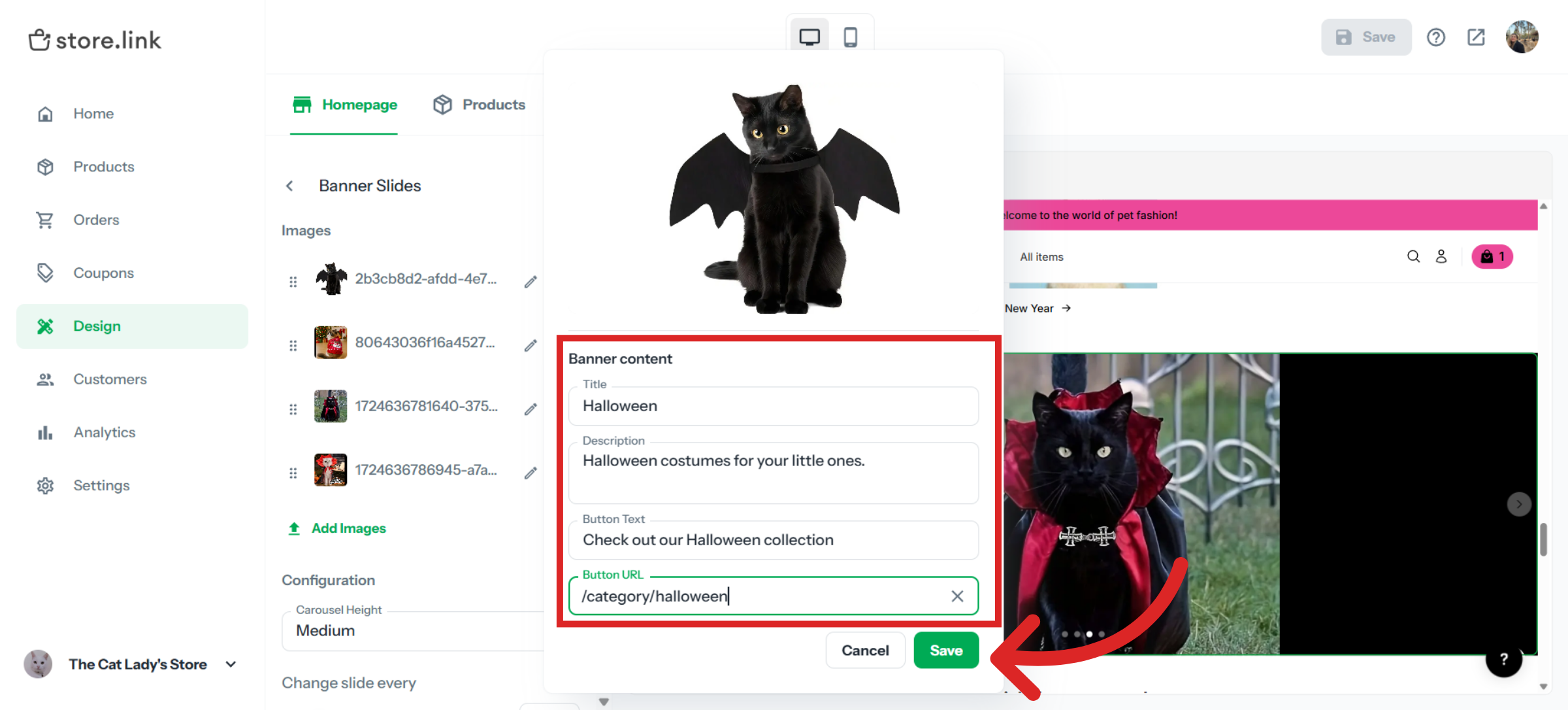This screenshot has height=710, width=1568.
Task: Click the help question mark icon in the top bar
Action: pyautogui.click(x=1435, y=37)
